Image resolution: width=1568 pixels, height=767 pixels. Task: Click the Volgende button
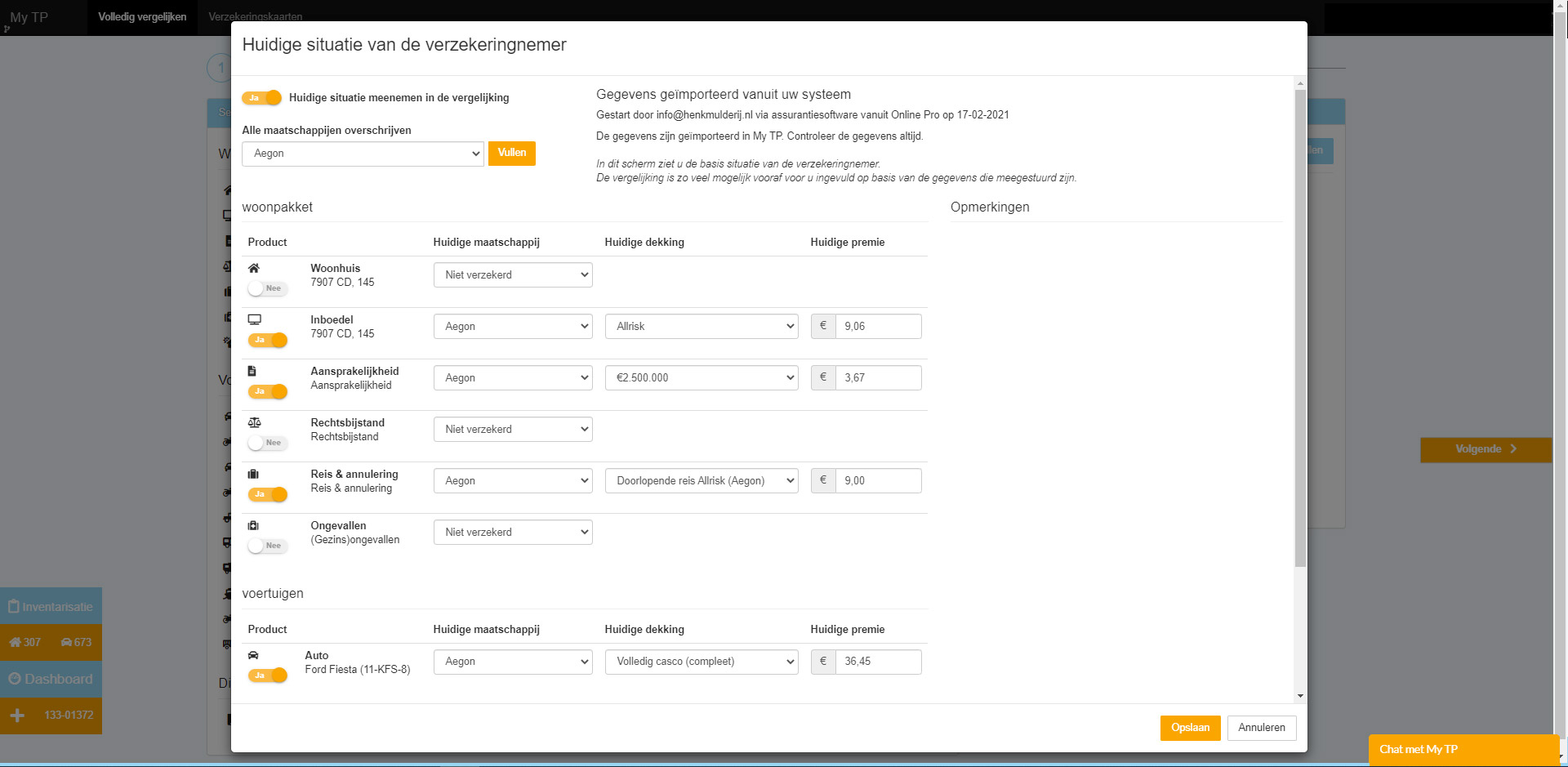(1486, 449)
